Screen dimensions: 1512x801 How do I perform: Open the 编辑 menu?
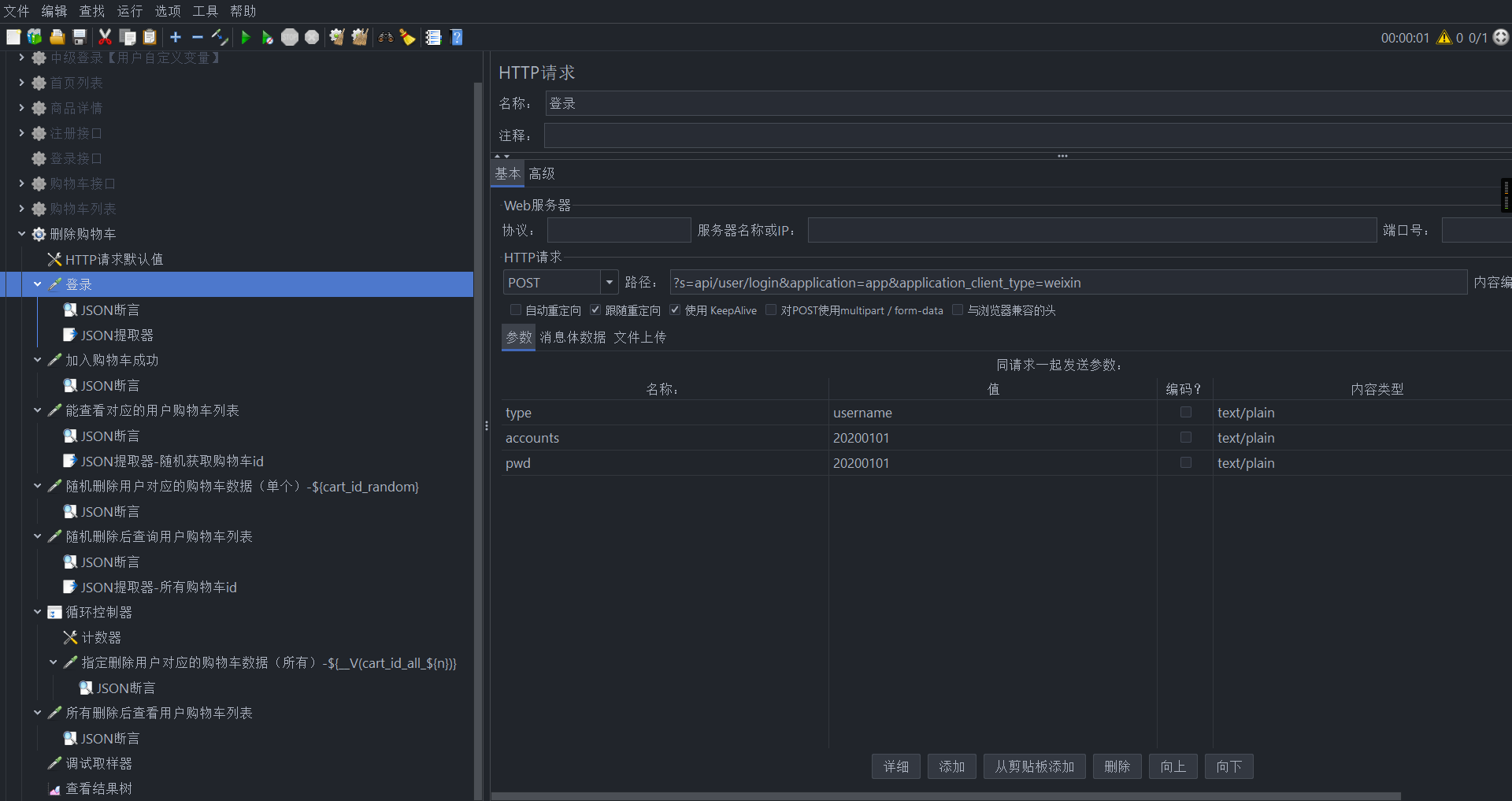(54, 11)
